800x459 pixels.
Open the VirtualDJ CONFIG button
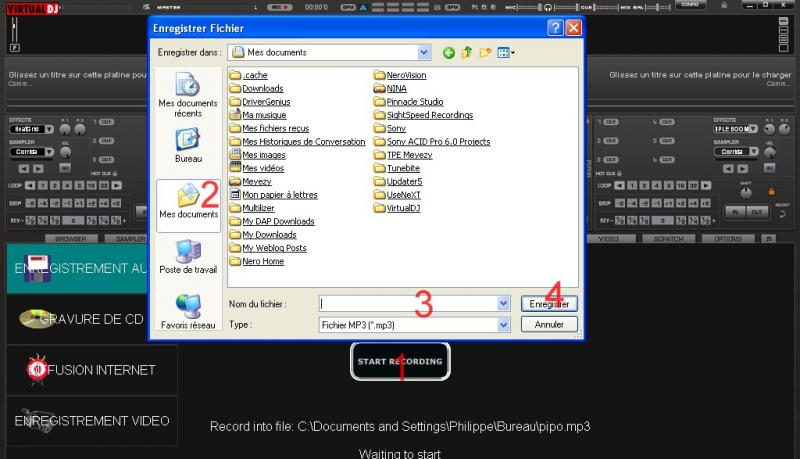690,5
